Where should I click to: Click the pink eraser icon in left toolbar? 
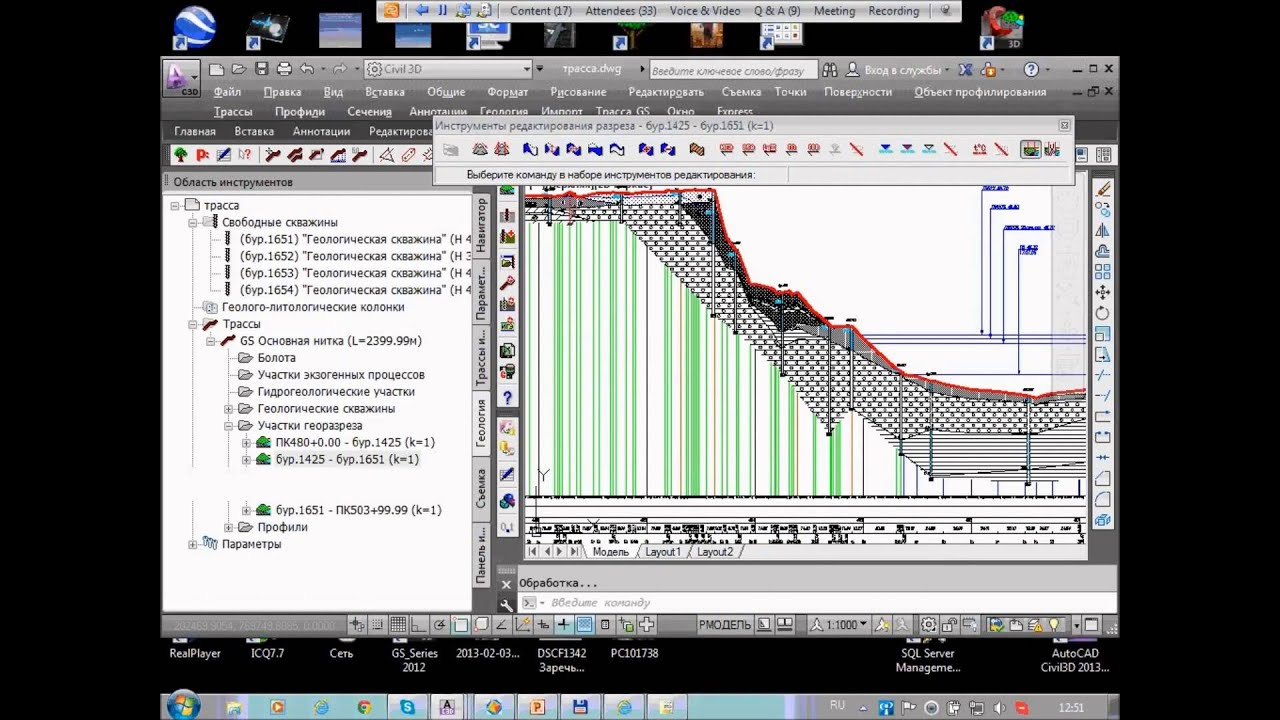[x=408, y=155]
